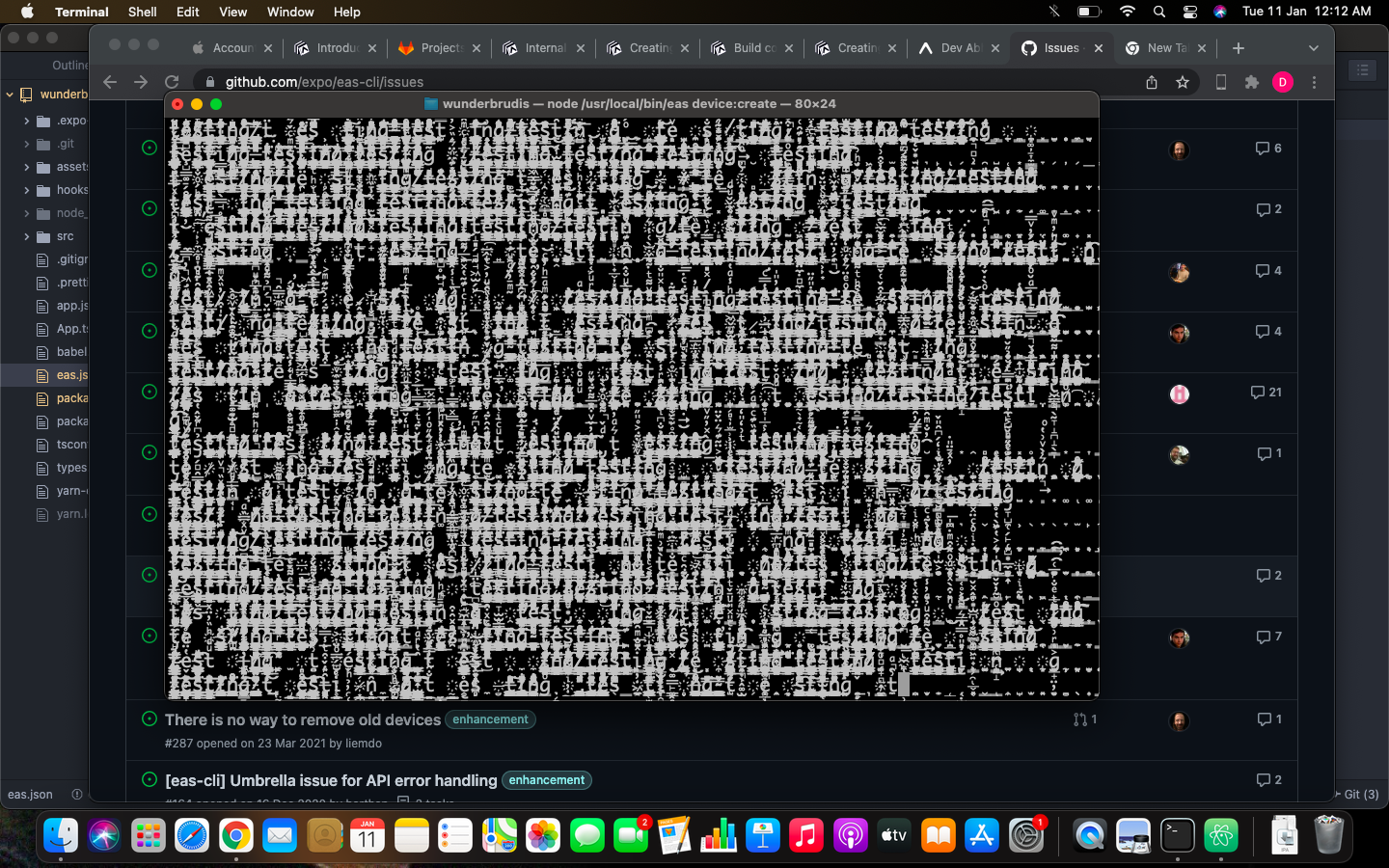The width and height of the screenshot is (1389, 868).
Task: Open Terminal from the Dock
Action: (1177, 835)
